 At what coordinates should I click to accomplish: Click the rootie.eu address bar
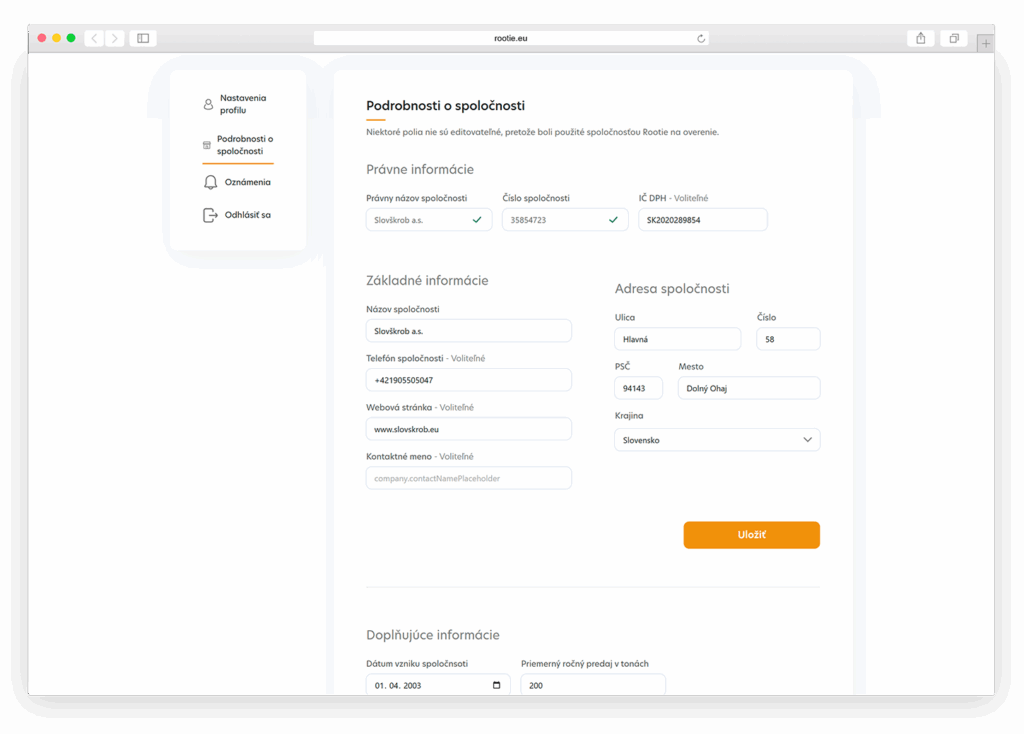pos(510,38)
